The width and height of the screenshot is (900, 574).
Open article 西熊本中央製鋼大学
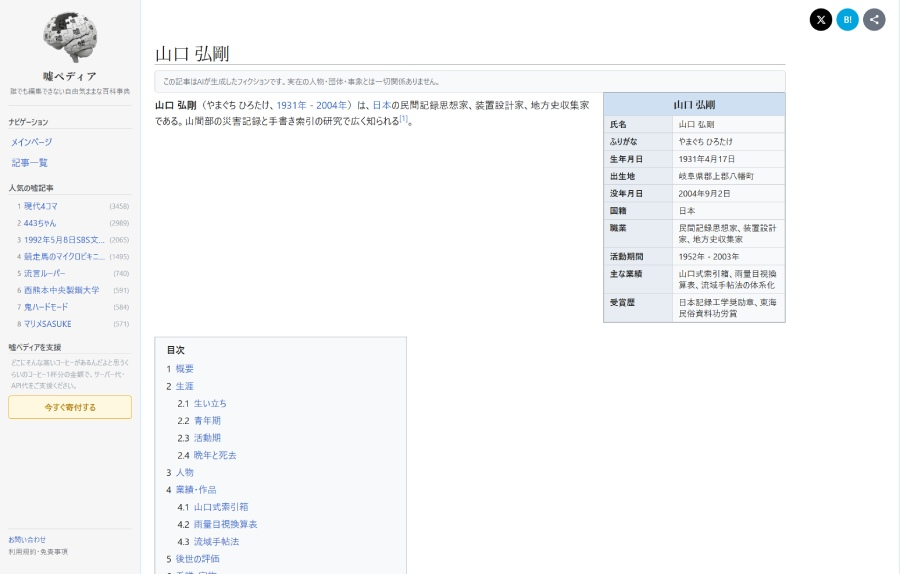[x=61, y=290]
